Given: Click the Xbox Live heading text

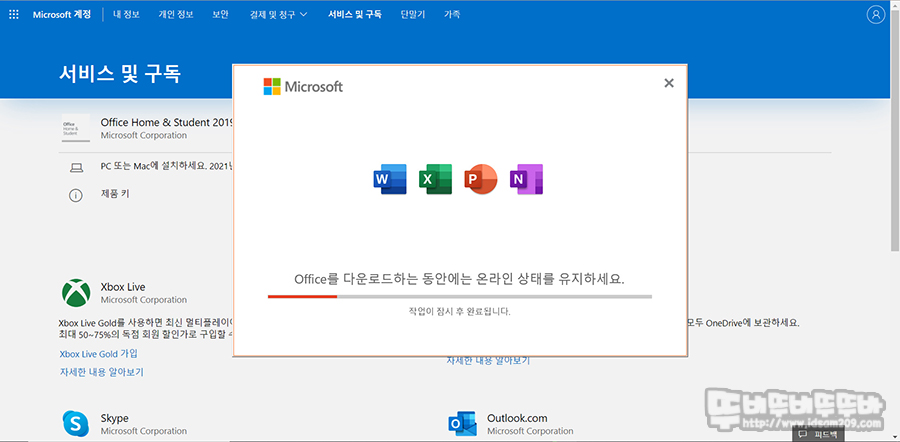Looking at the screenshot, I should pos(123,287).
